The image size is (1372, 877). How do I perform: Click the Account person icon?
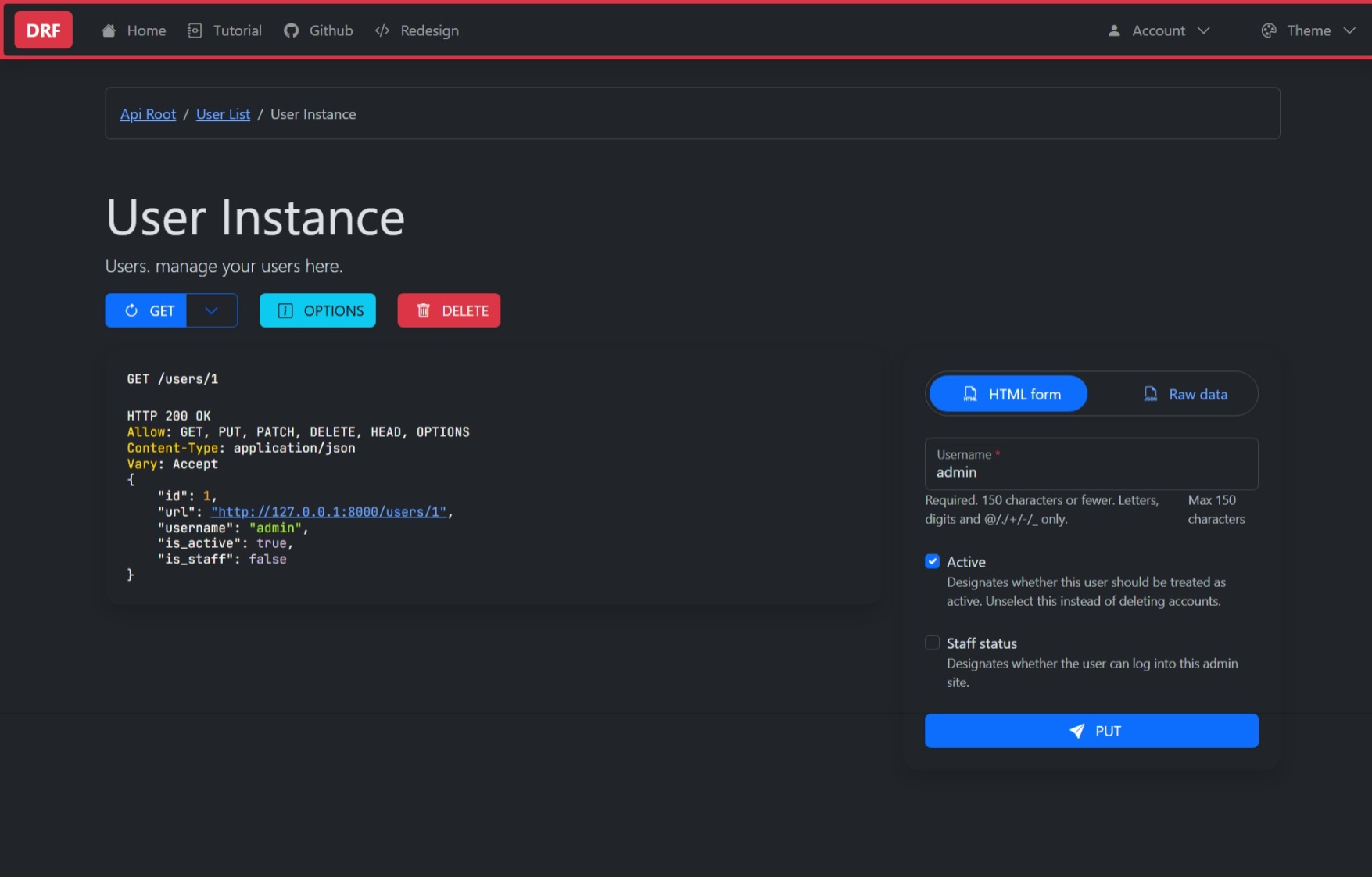1114,30
